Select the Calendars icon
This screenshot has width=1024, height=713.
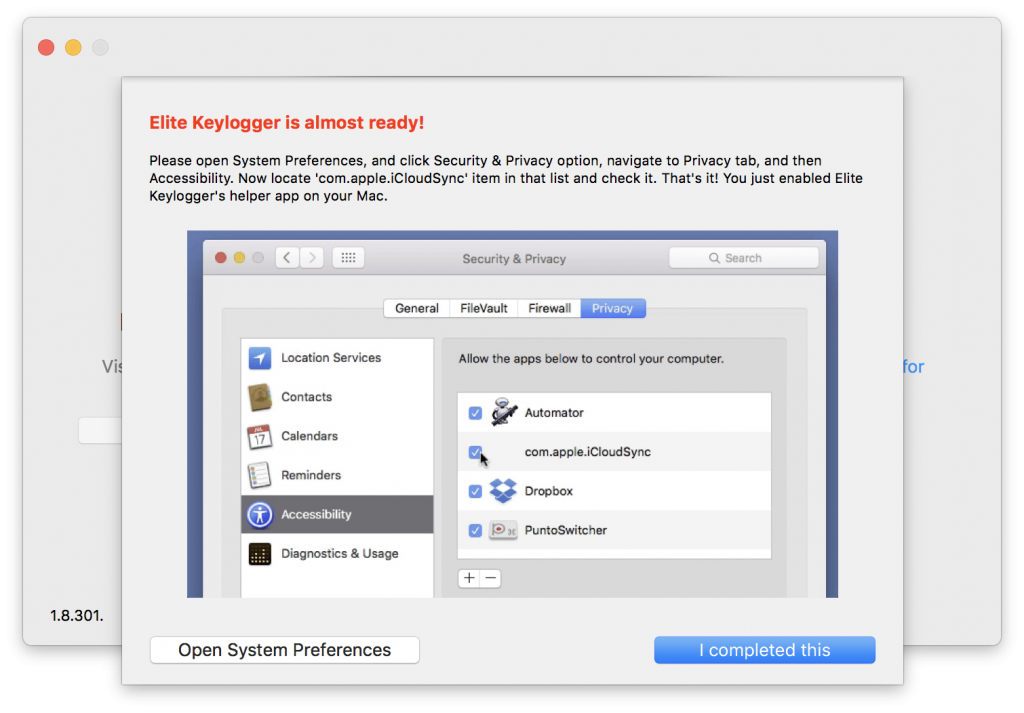tap(259, 436)
